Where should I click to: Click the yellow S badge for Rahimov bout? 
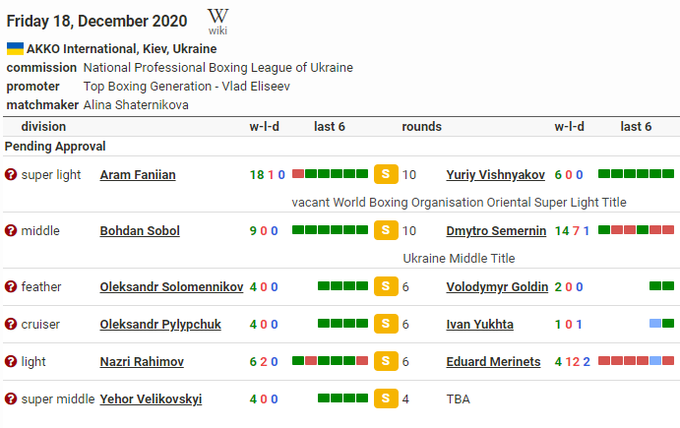pyautogui.click(x=385, y=362)
